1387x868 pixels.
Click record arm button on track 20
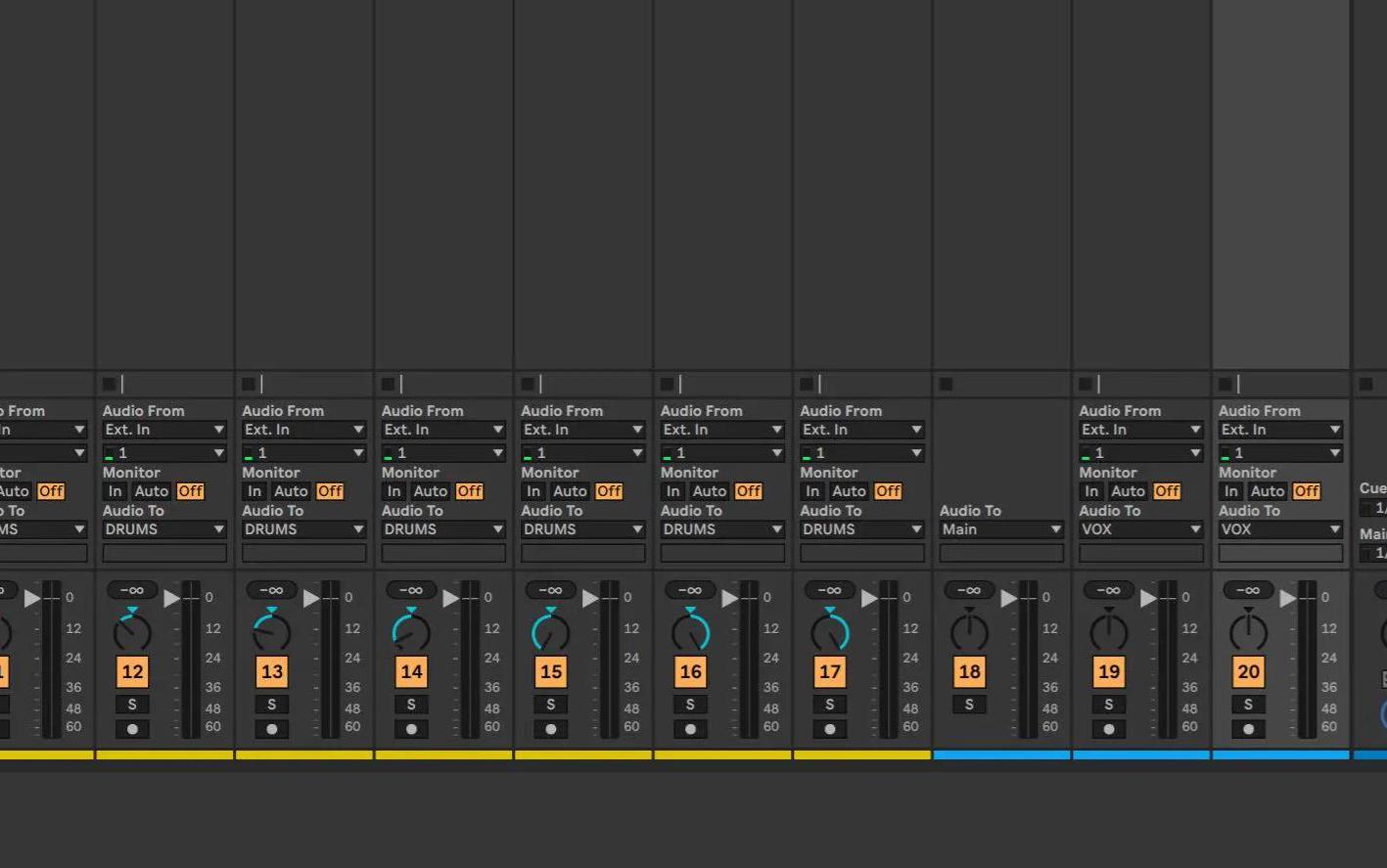(1248, 729)
